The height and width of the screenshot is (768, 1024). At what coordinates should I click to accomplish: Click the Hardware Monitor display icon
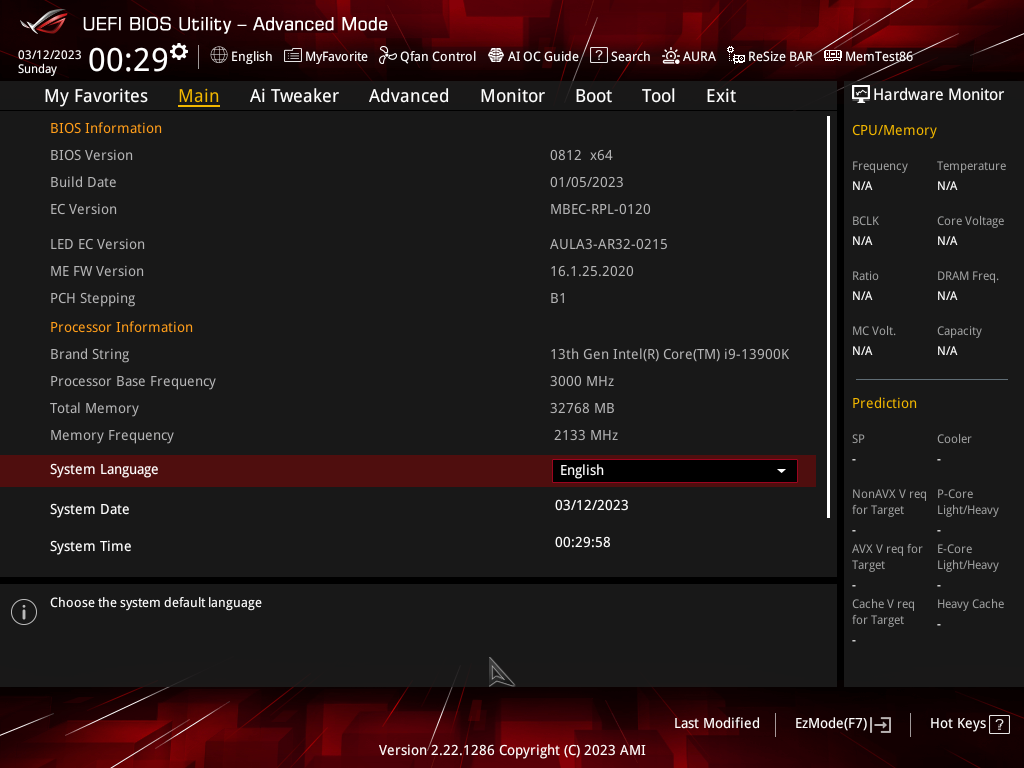point(861,95)
